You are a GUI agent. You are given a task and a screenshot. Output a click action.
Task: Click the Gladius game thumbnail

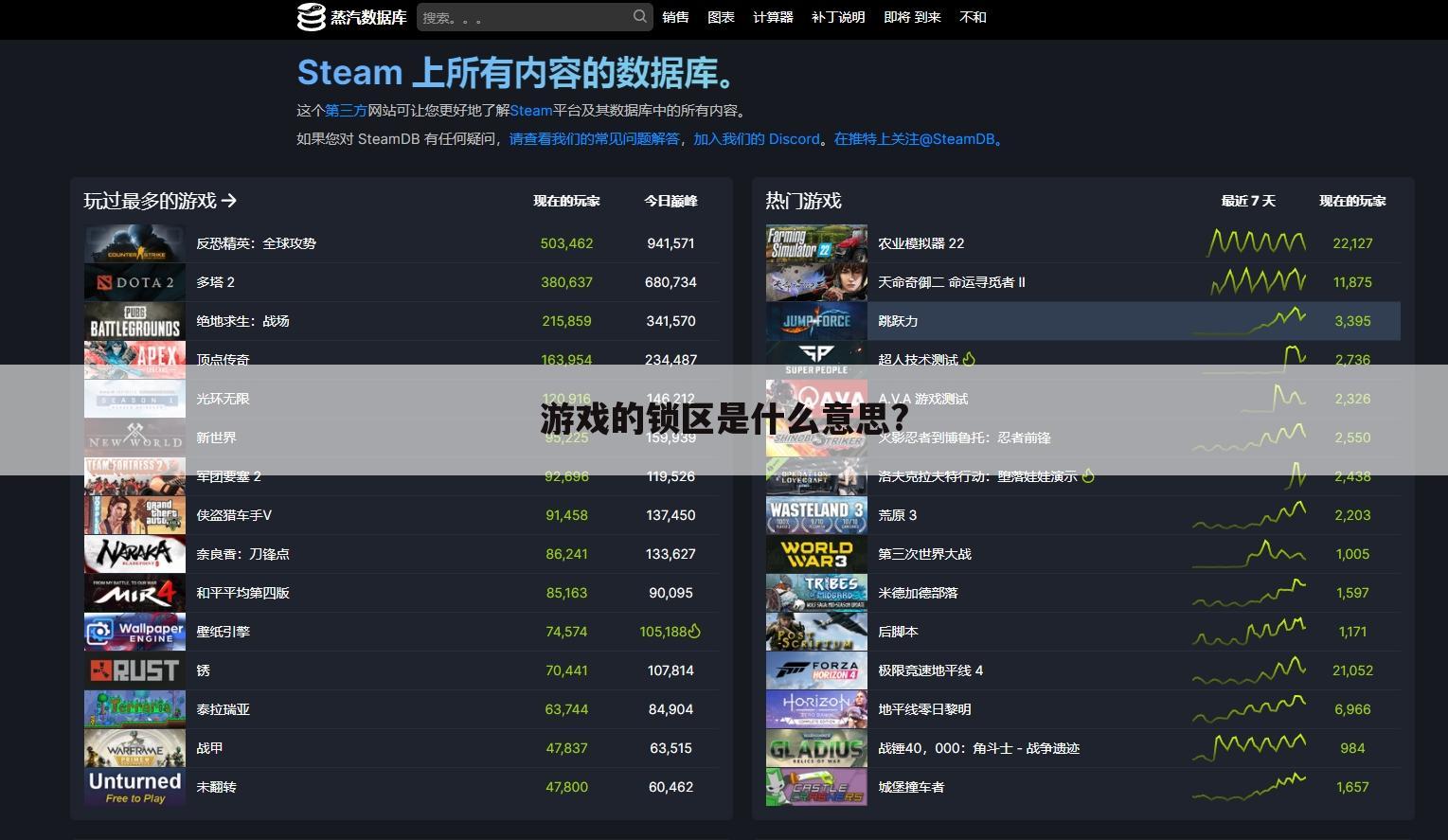[x=816, y=748]
